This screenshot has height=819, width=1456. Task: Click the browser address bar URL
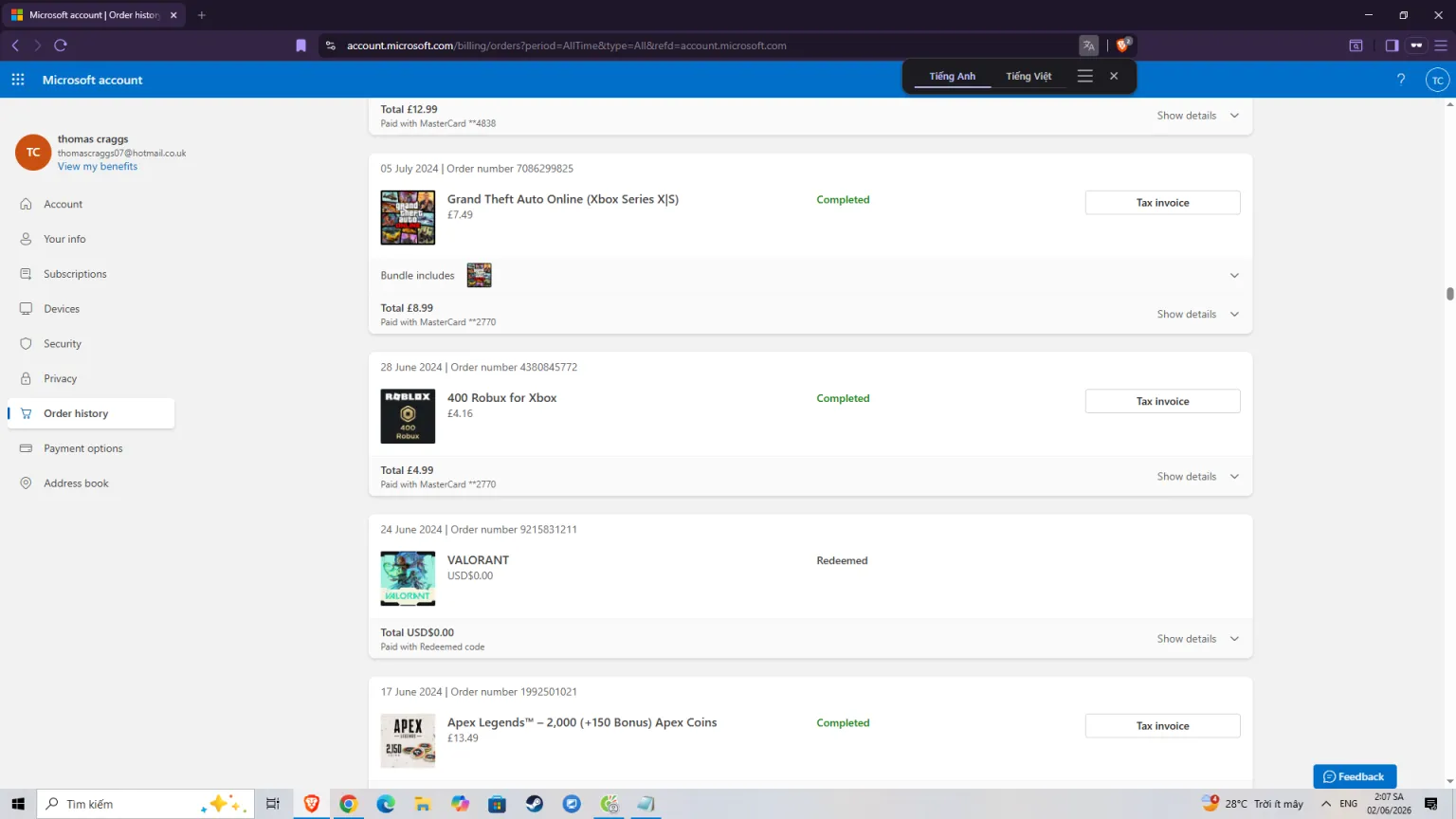tap(567, 45)
